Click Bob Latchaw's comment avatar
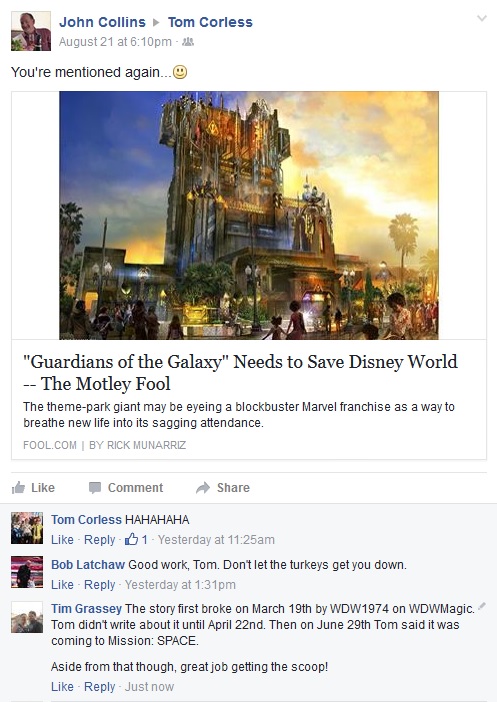 [27, 572]
